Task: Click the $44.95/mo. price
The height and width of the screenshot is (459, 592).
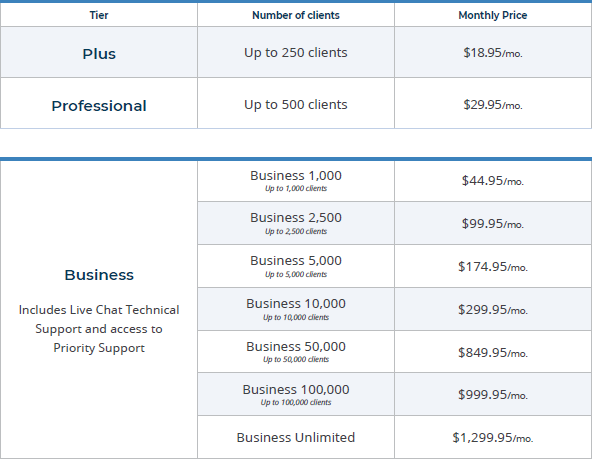Action: [x=493, y=180]
